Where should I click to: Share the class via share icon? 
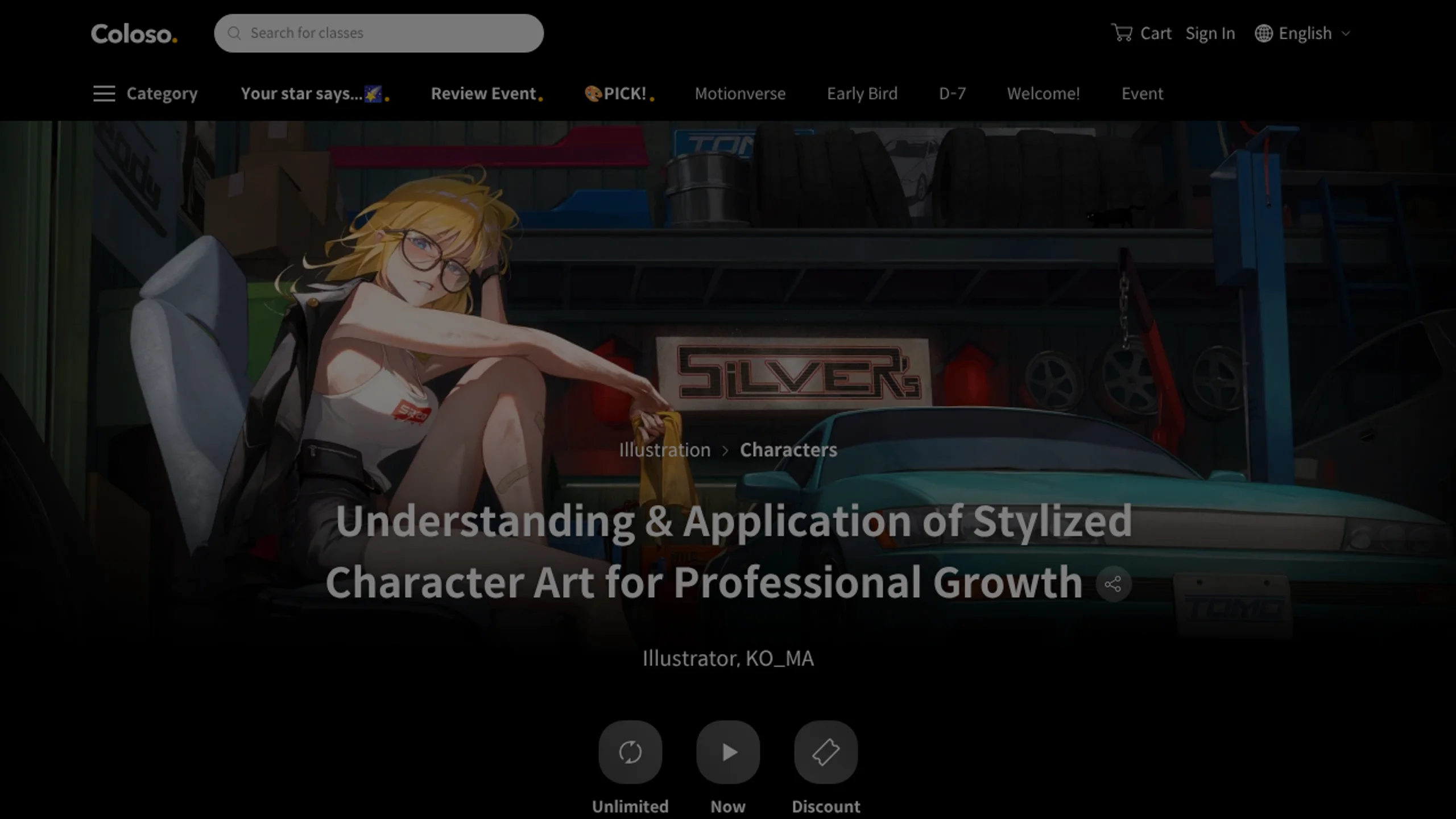(x=1113, y=584)
